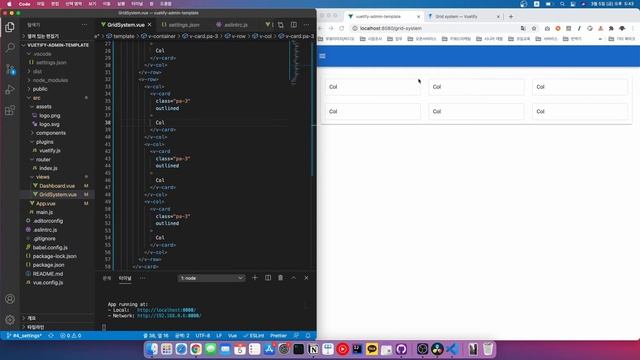
Task: Go forward in Chrome
Action: point(331,28)
